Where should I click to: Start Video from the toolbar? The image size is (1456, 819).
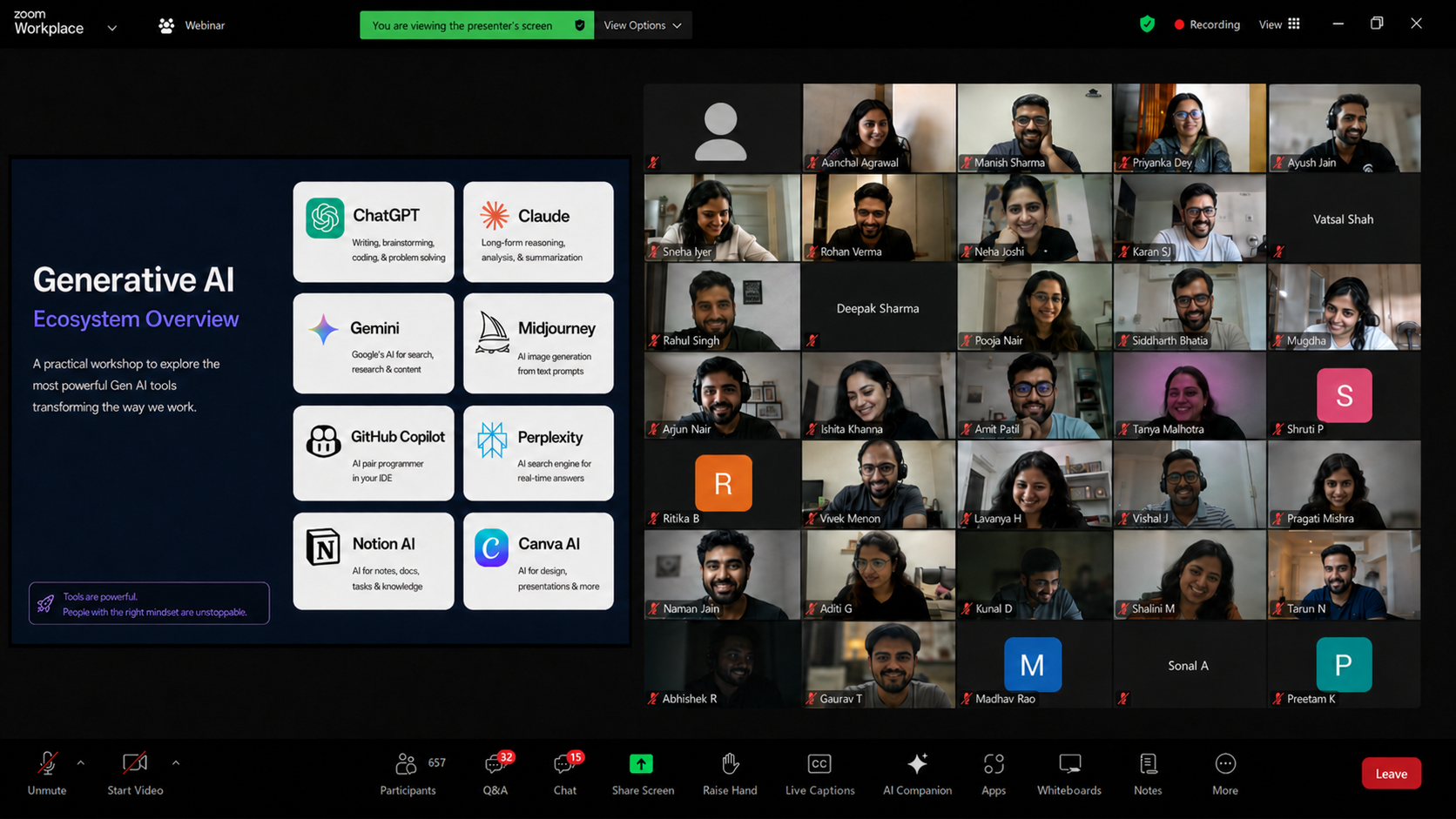click(x=135, y=773)
